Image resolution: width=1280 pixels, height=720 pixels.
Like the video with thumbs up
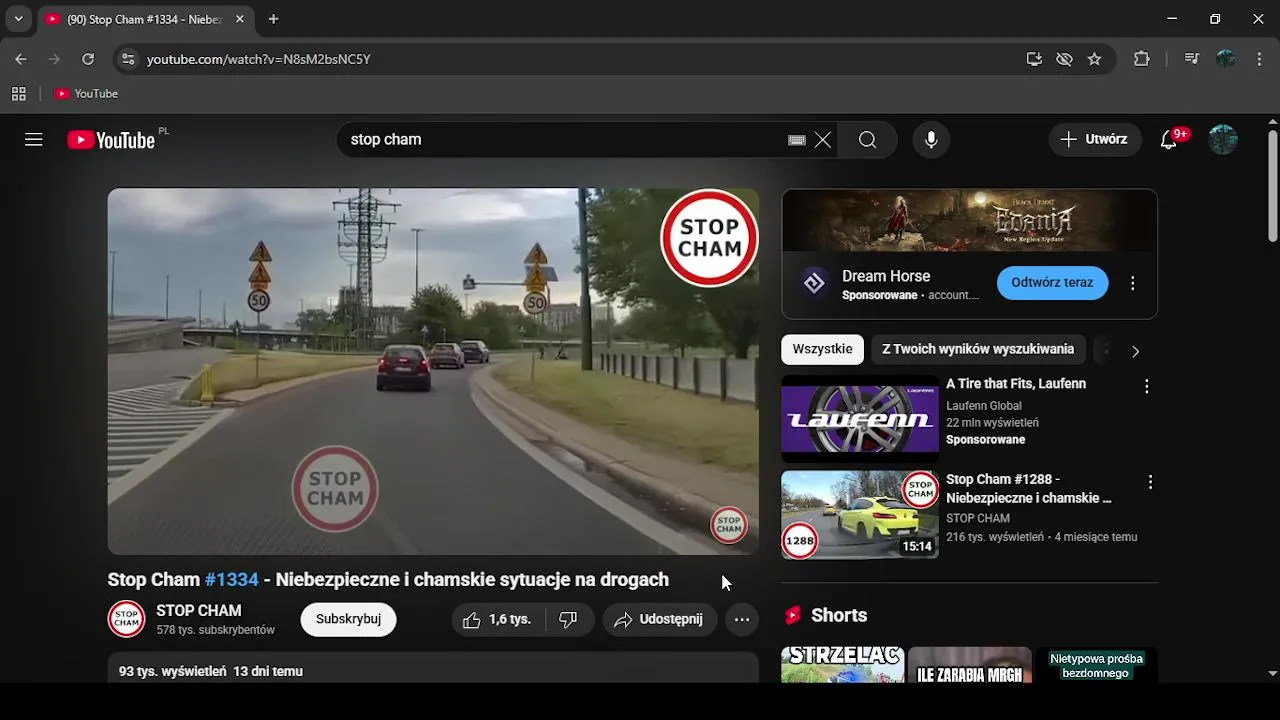point(496,619)
